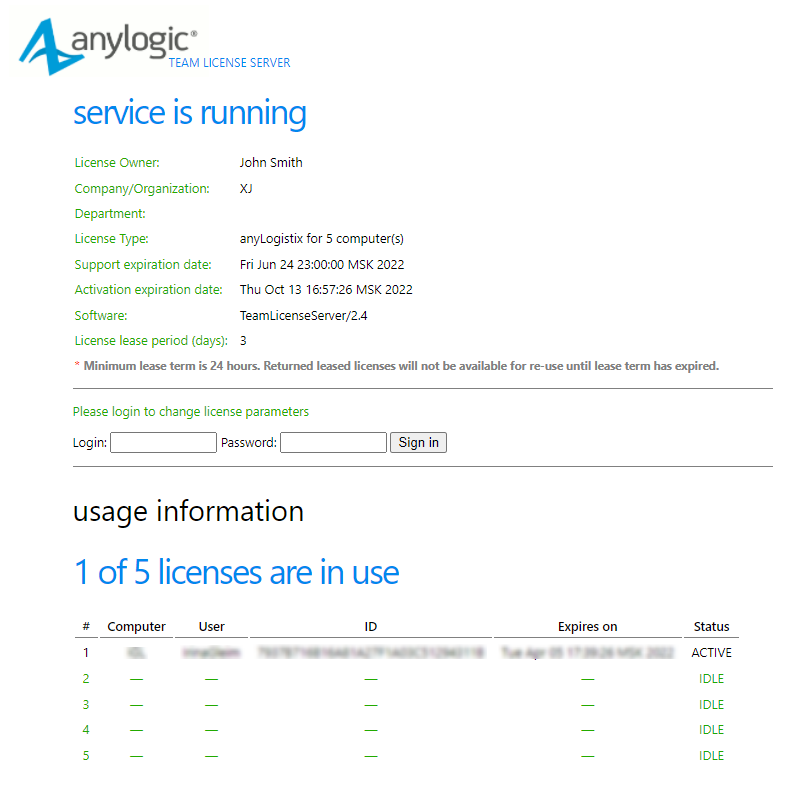Click row number 5 in usage table
This screenshot has height=795, width=808.
[86, 755]
